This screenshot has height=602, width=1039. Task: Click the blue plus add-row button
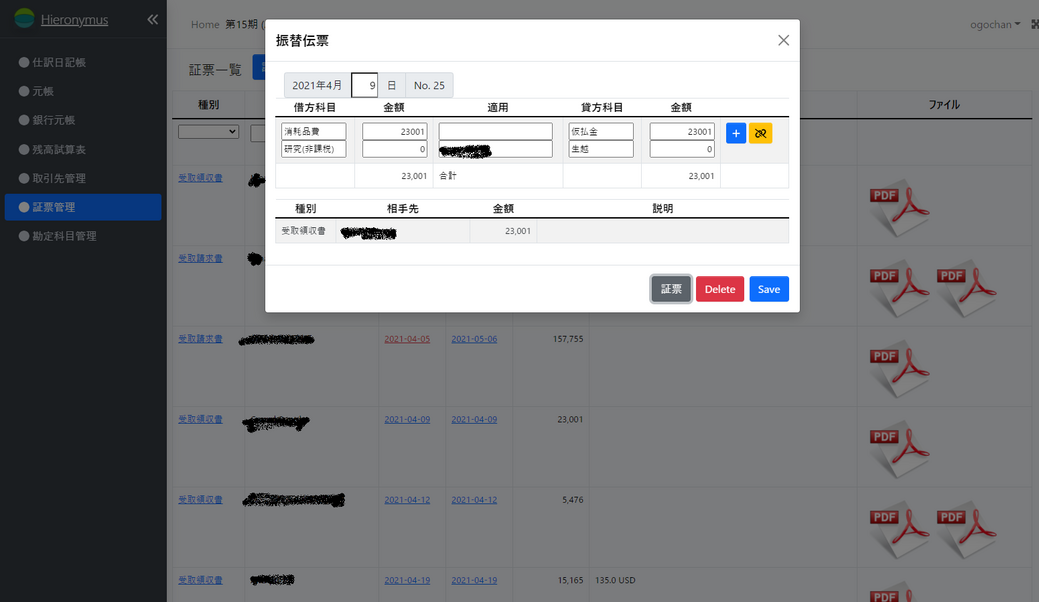[x=736, y=133]
